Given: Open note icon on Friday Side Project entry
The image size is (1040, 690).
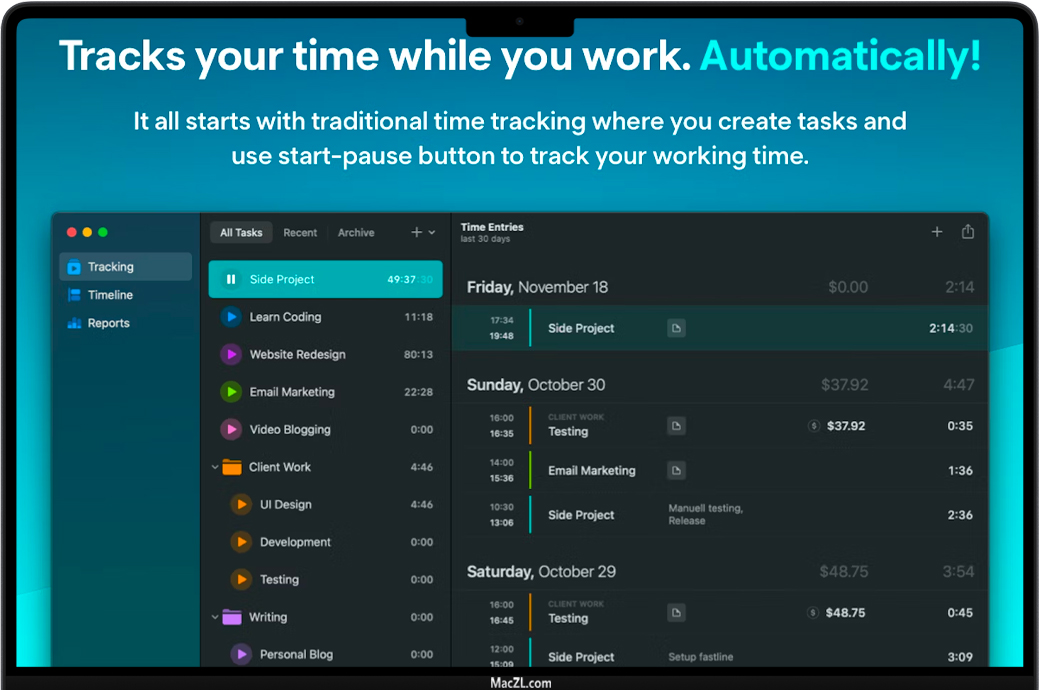Looking at the screenshot, I should (x=676, y=328).
